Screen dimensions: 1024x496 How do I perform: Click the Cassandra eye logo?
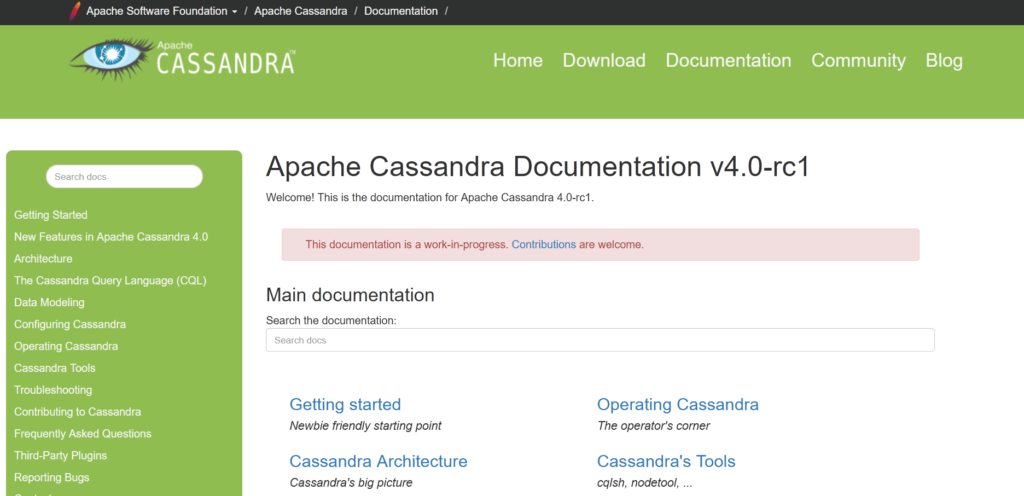(x=112, y=59)
